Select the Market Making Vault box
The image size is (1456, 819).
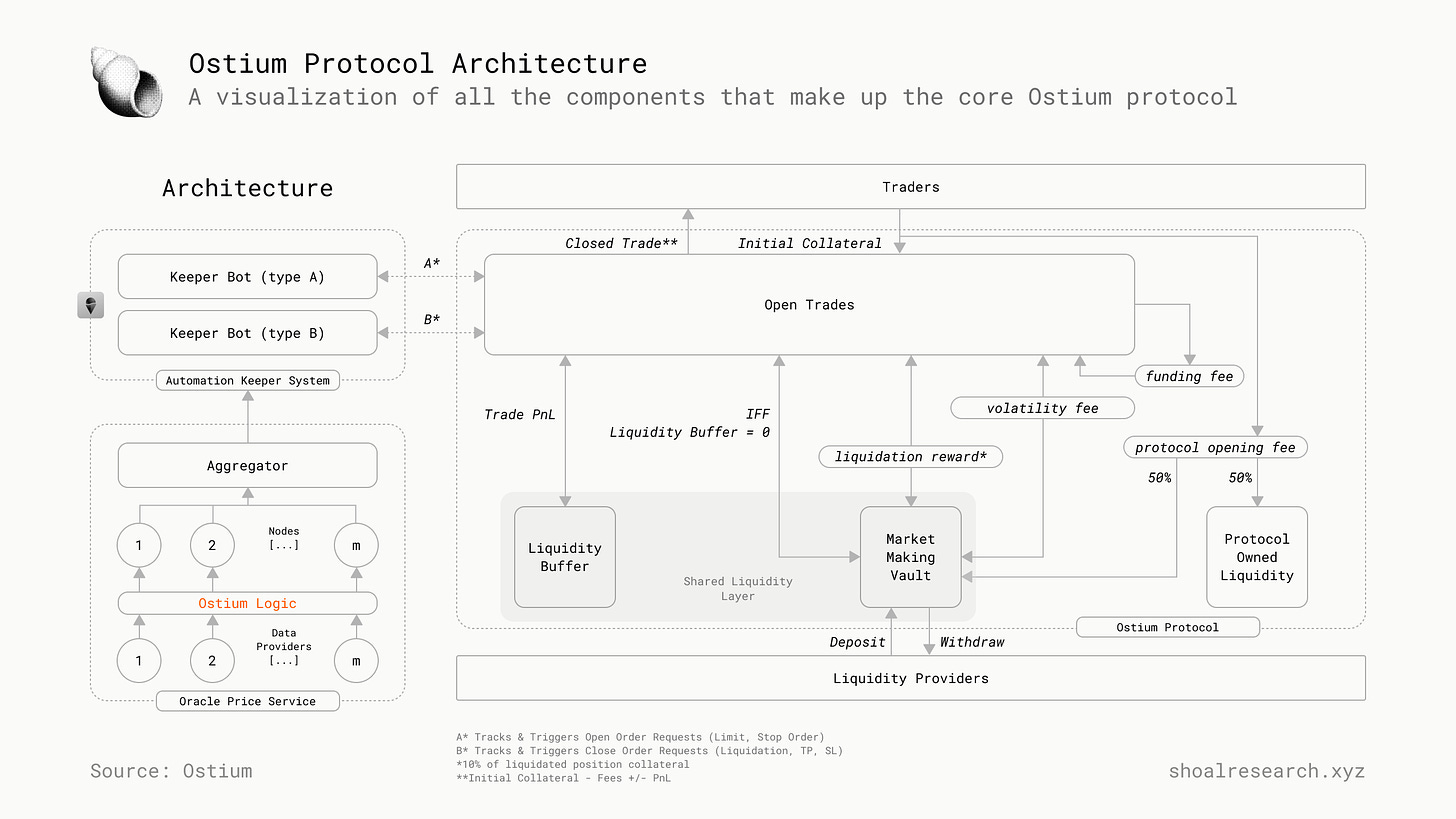(910, 557)
